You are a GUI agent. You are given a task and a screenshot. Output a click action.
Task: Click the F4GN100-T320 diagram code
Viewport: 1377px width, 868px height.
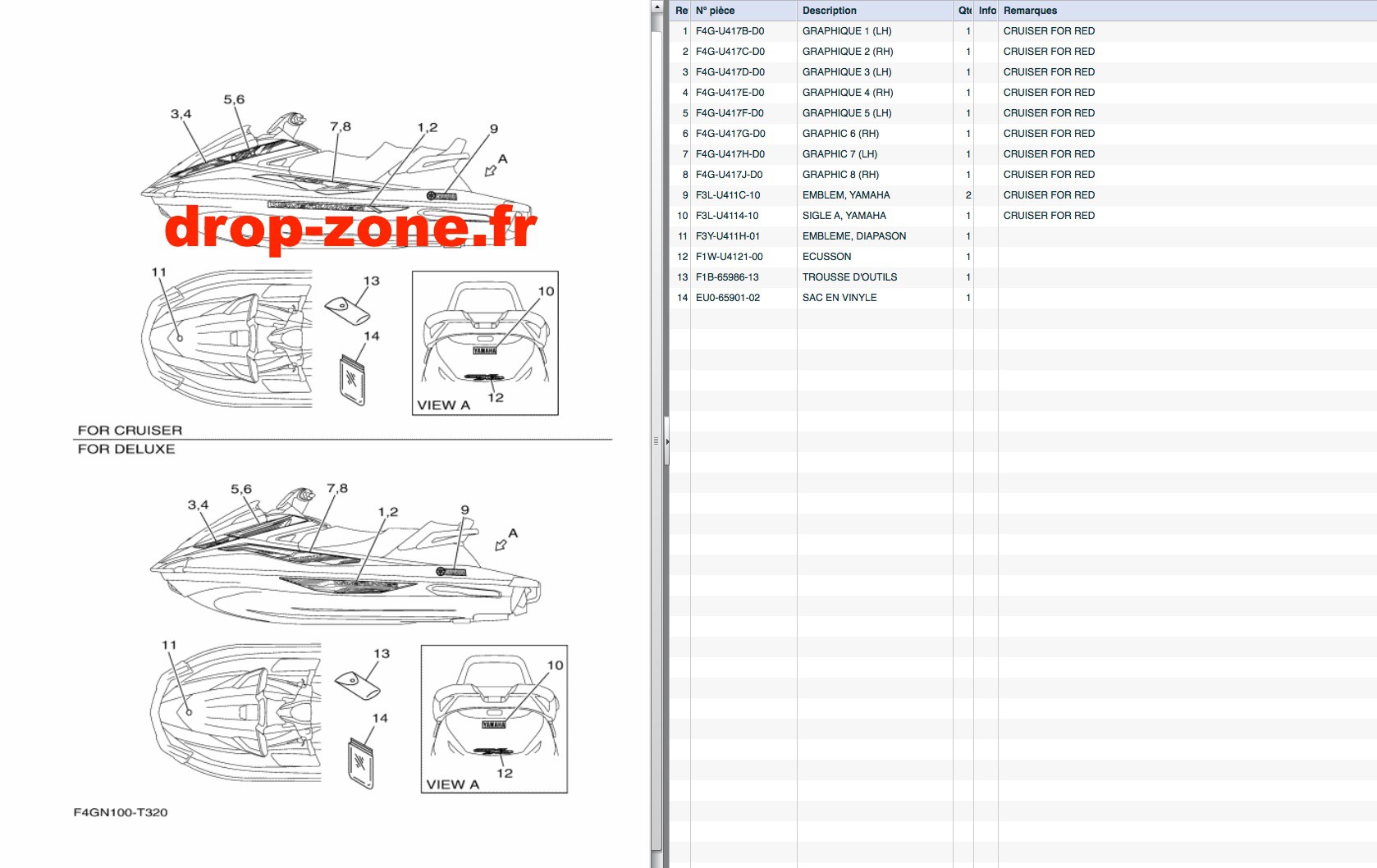tap(121, 812)
